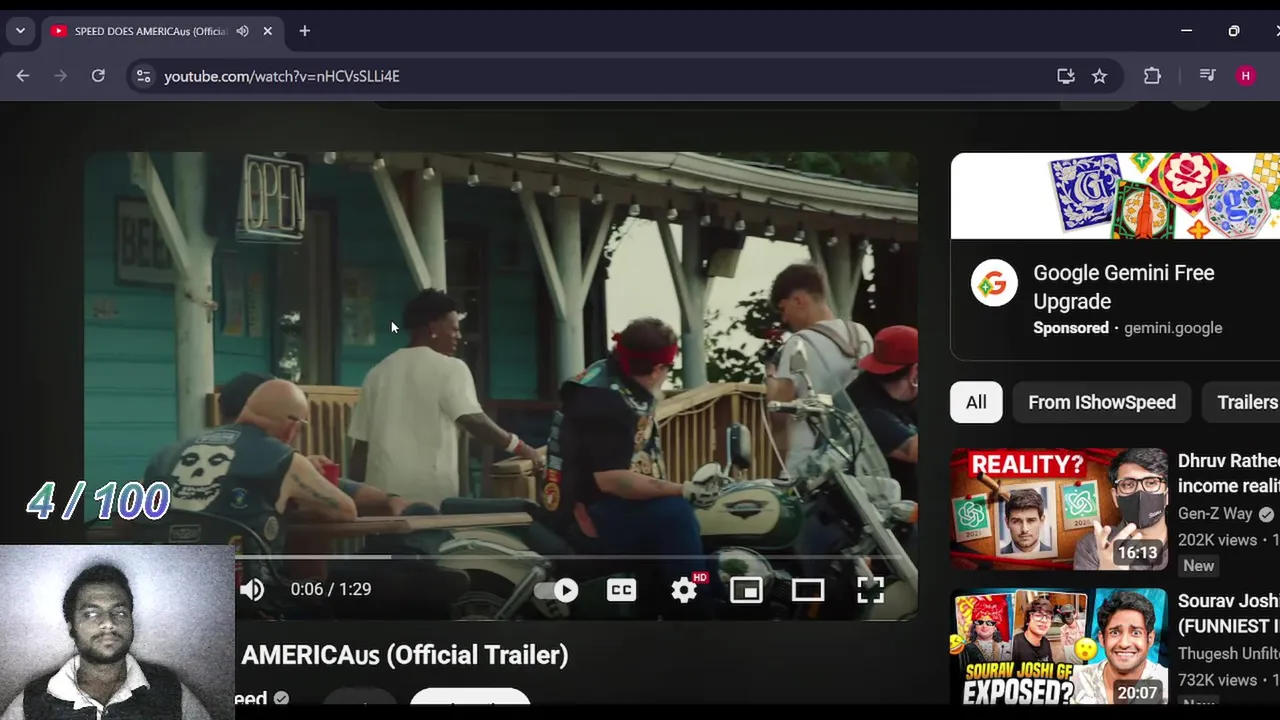The width and height of the screenshot is (1280, 720).
Task: Turn on closed captions (CC)
Action: [621, 590]
